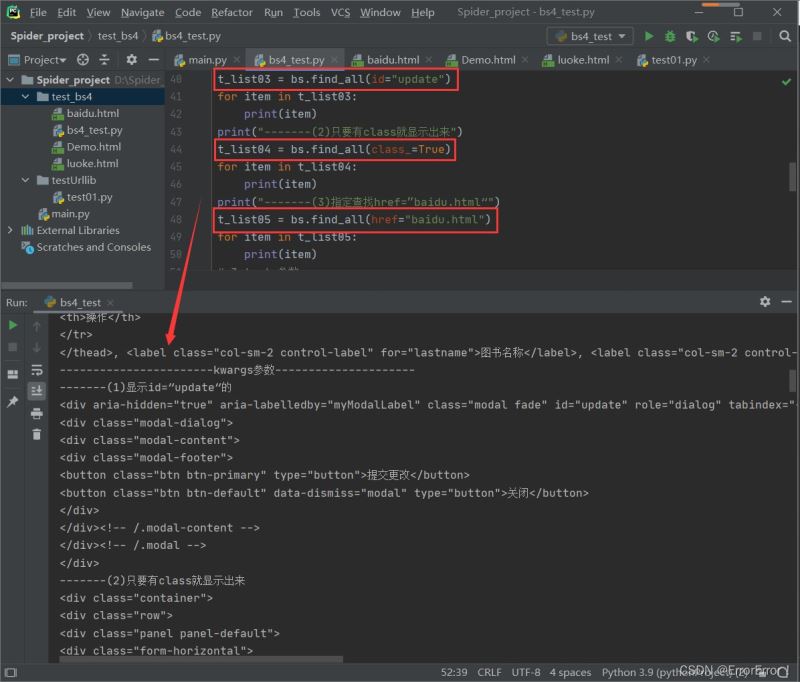Screen dimensions: 800x682
Task: Open luoke.html in project tree
Action: (92, 164)
